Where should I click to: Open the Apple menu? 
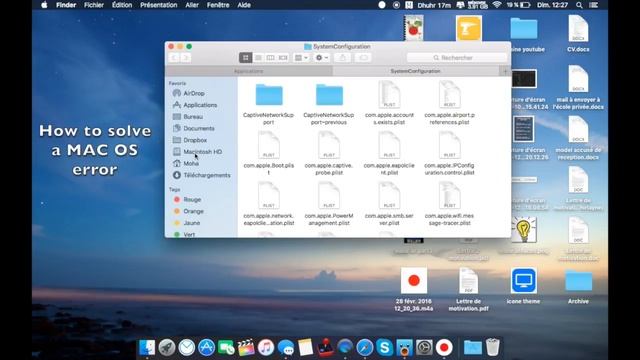[44, 5]
